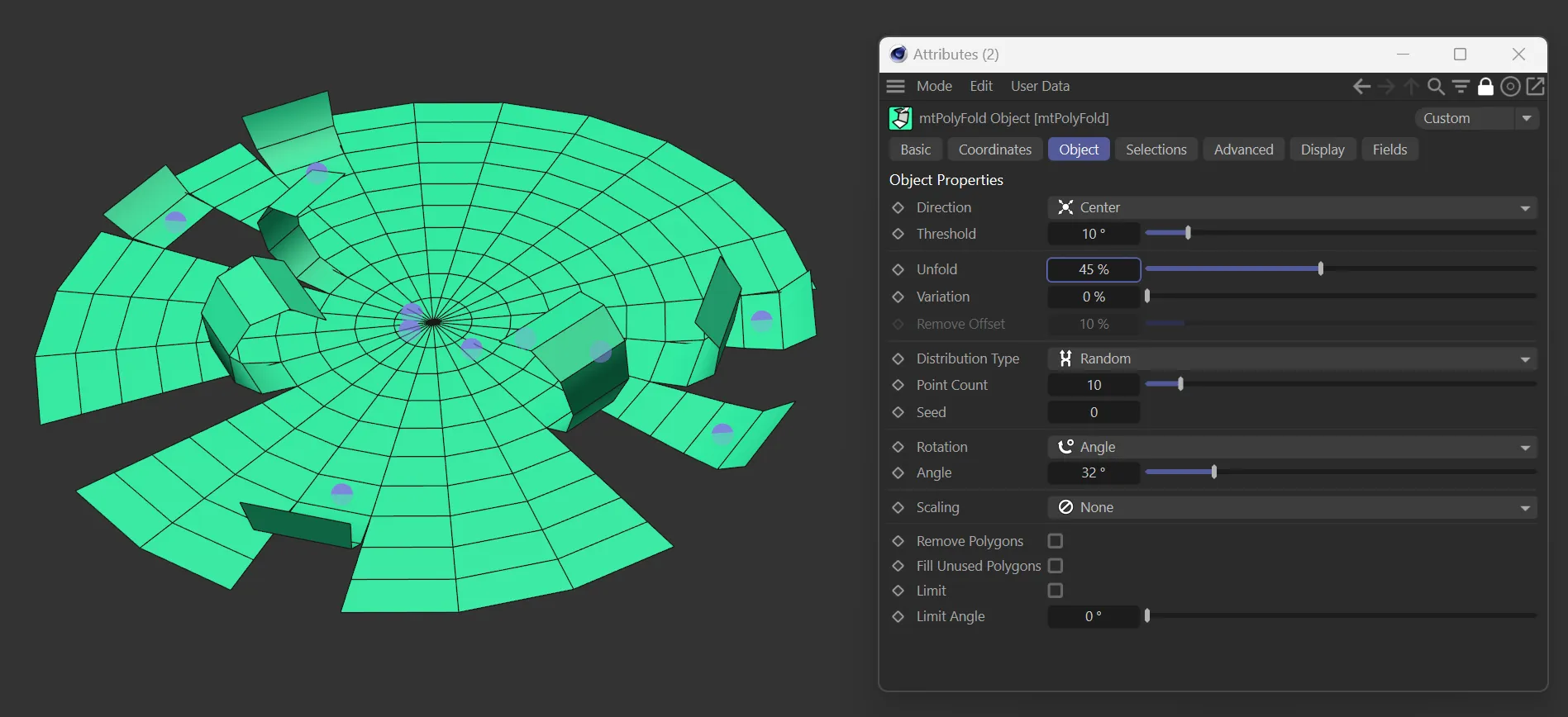Click the Angle slider handle
Screen dimensions: 1568x717
(x=1213, y=472)
